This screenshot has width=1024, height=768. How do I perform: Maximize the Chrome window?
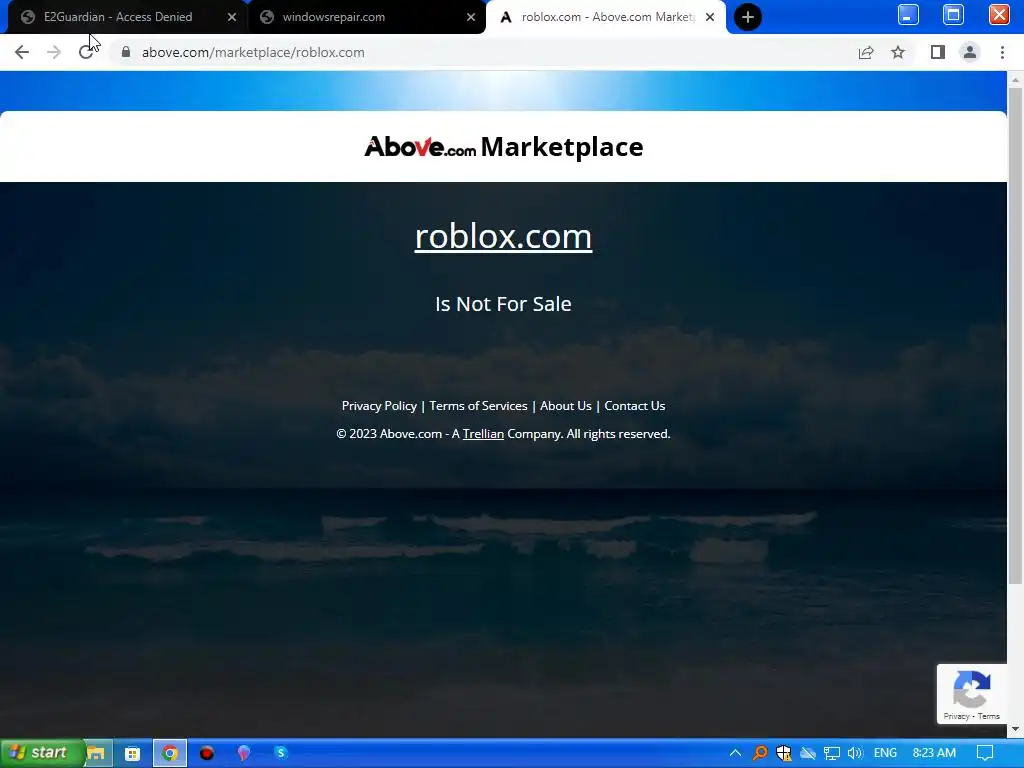pyautogui.click(x=953, y=14)
